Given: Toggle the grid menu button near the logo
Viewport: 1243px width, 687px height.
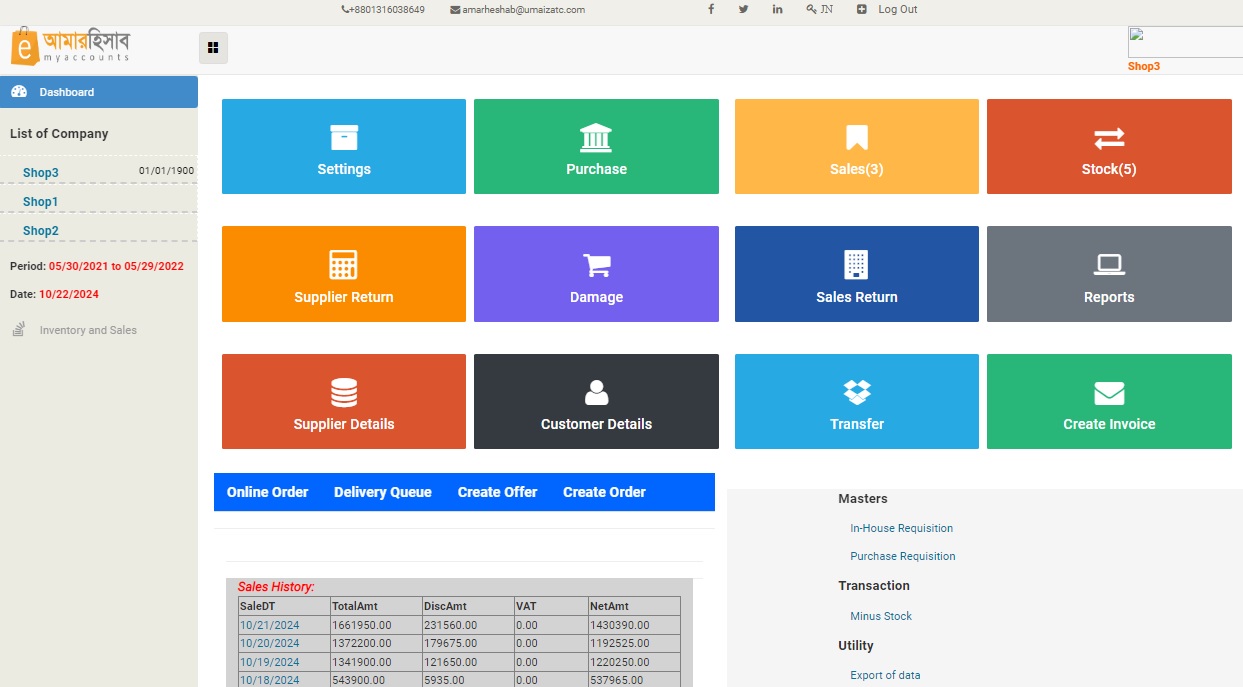Looking at the screenshot, I should click(x=213, y=47).
